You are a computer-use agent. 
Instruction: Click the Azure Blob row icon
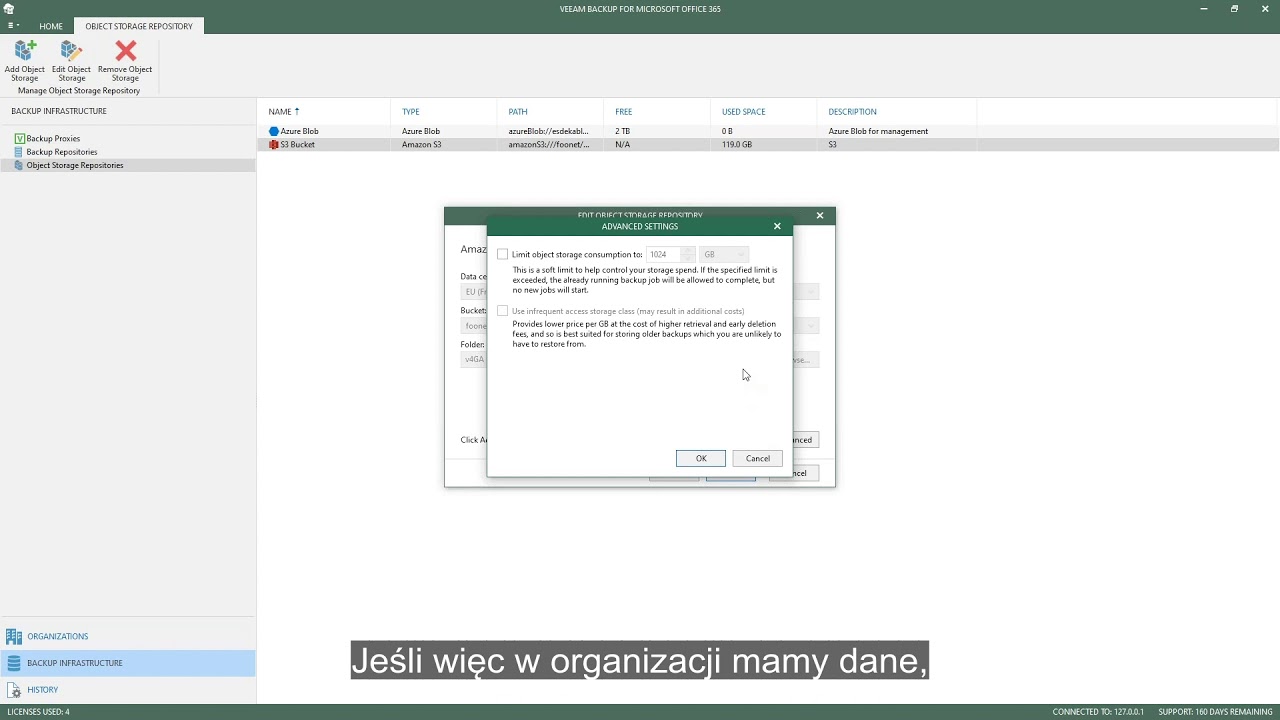point(274,131)
